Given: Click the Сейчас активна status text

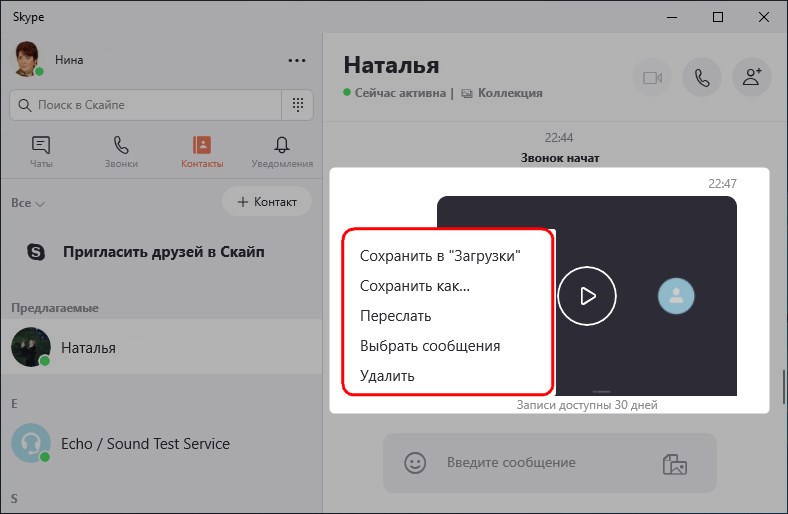Looking at the screenshot, I should (400, 93).
